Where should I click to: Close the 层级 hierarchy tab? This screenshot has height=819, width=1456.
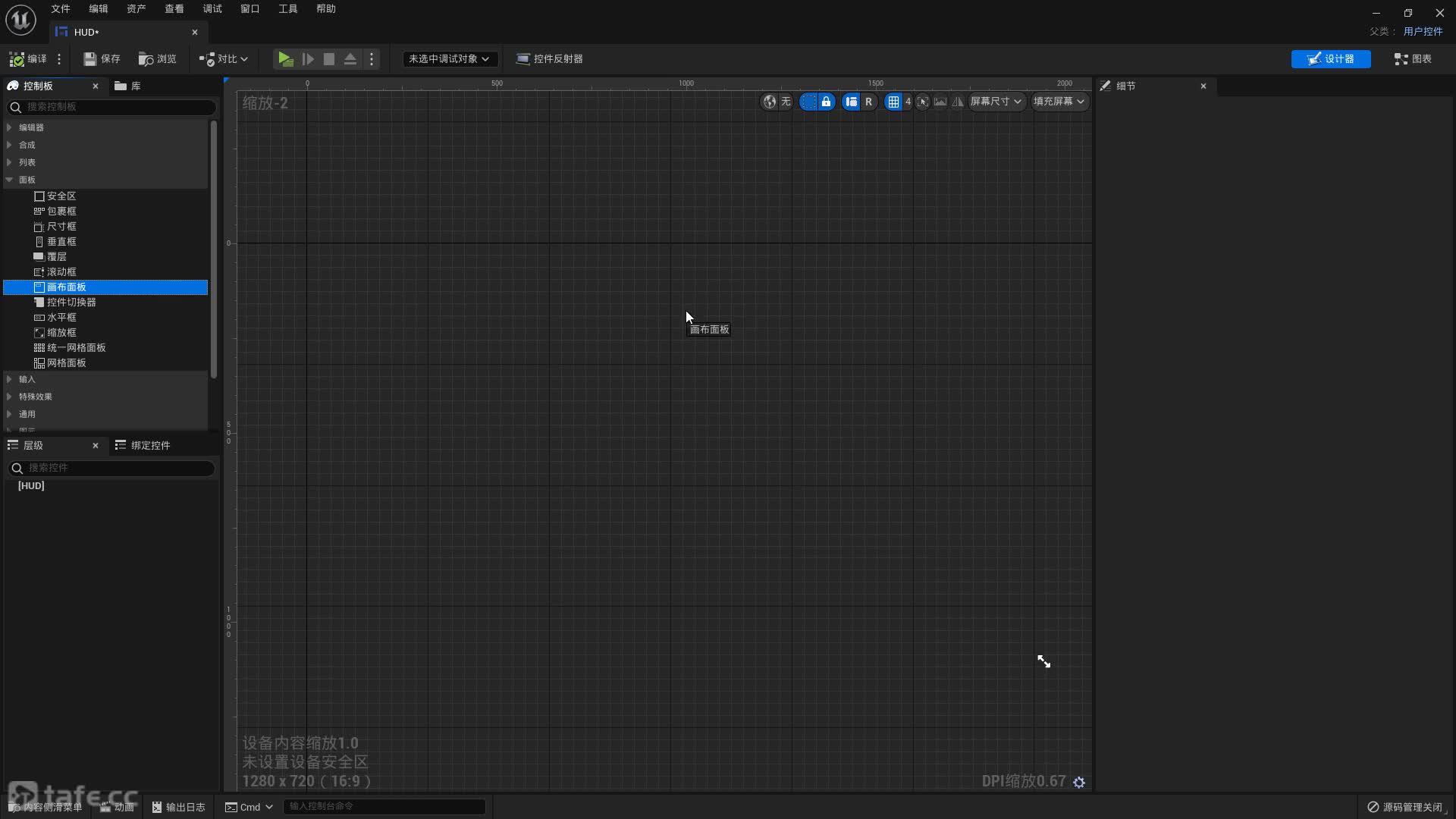pos(96,446)
